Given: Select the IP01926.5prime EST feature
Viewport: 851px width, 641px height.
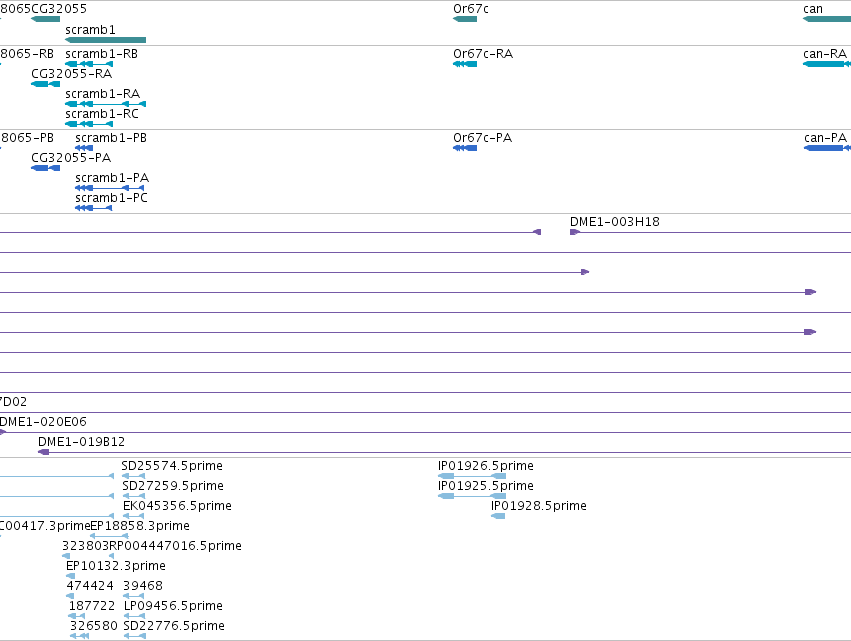Looking at the screenshot, I should 472,476.
